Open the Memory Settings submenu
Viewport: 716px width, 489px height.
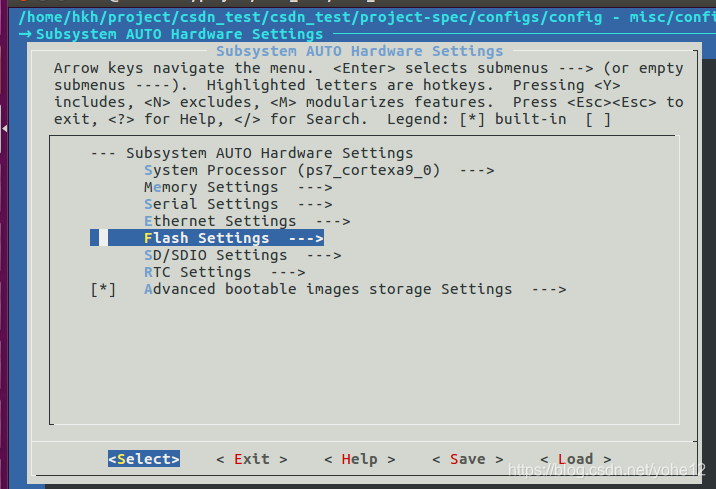point(238,187)
